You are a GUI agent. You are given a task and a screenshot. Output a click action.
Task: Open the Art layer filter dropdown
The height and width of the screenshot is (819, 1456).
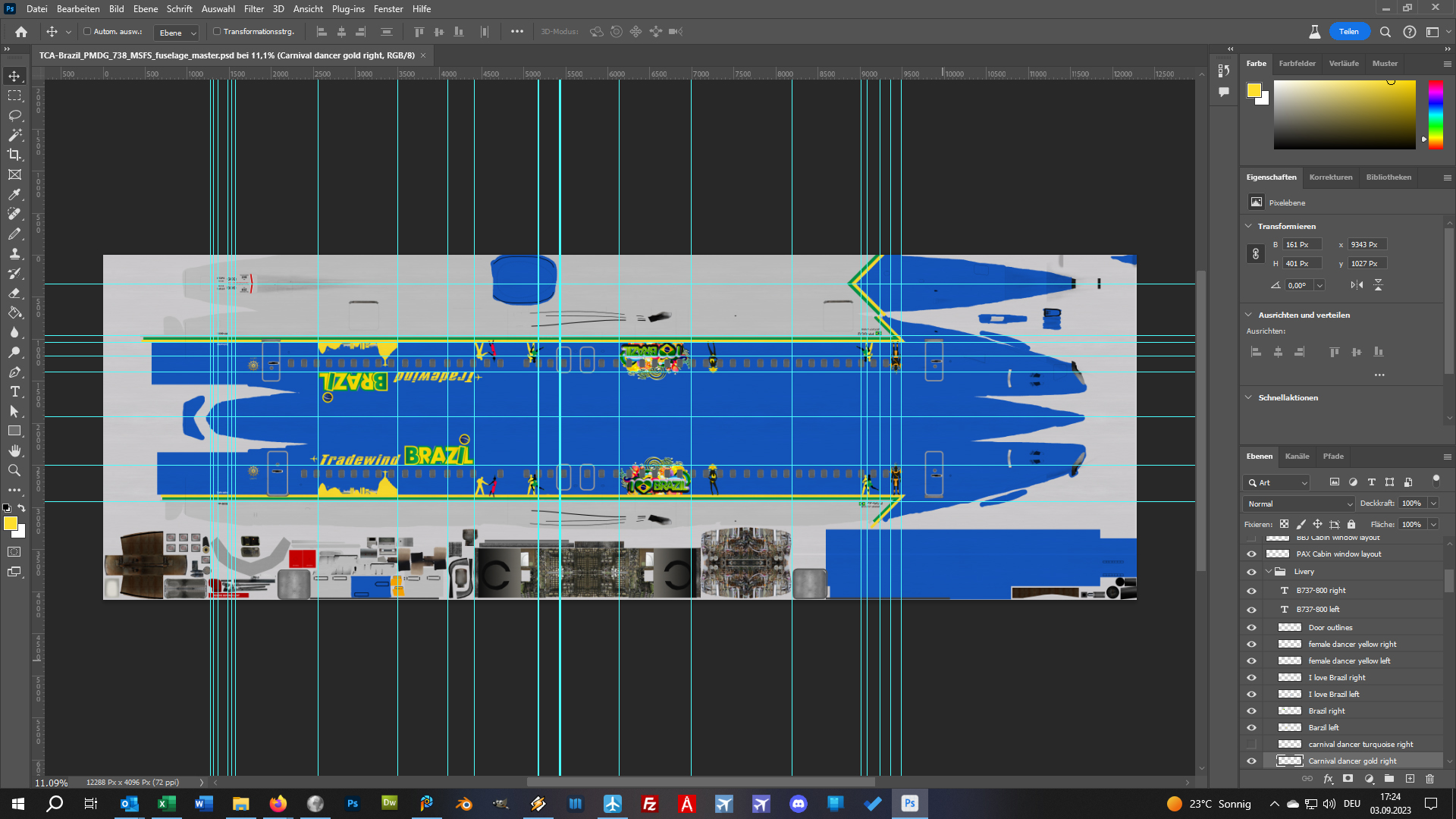[1277, 482]
